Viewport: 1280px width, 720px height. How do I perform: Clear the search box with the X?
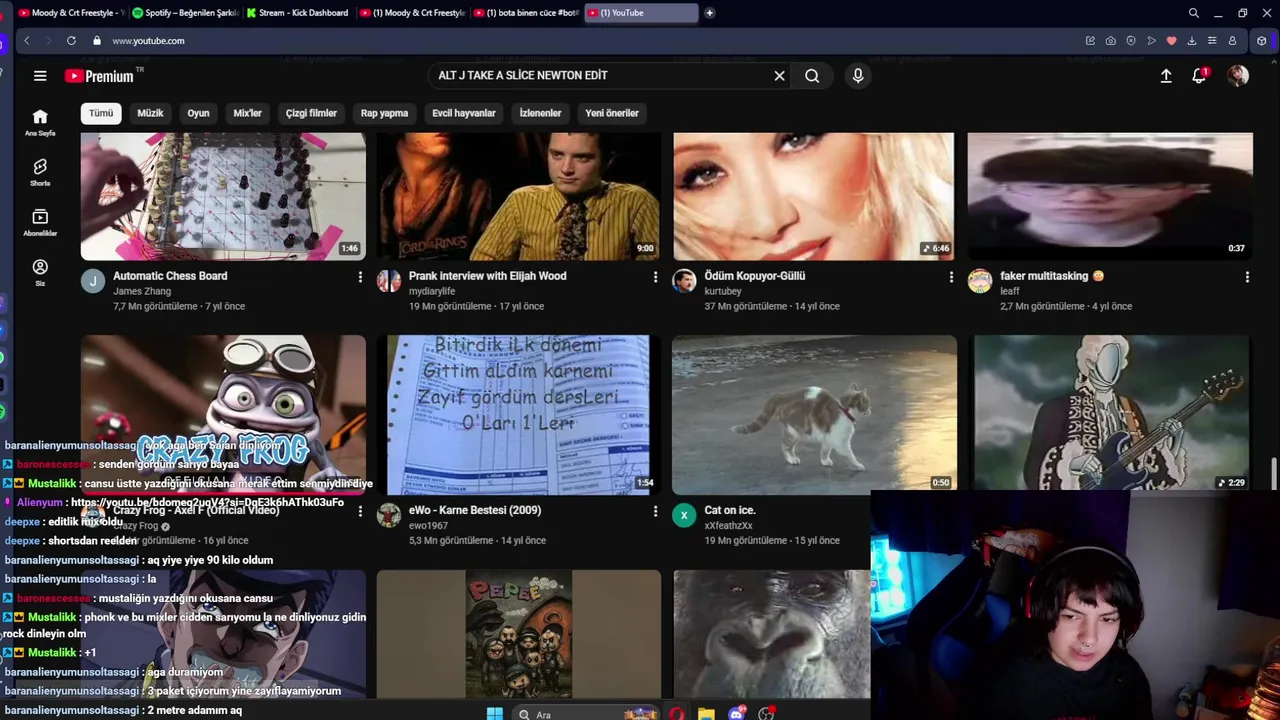pos(780,76)
